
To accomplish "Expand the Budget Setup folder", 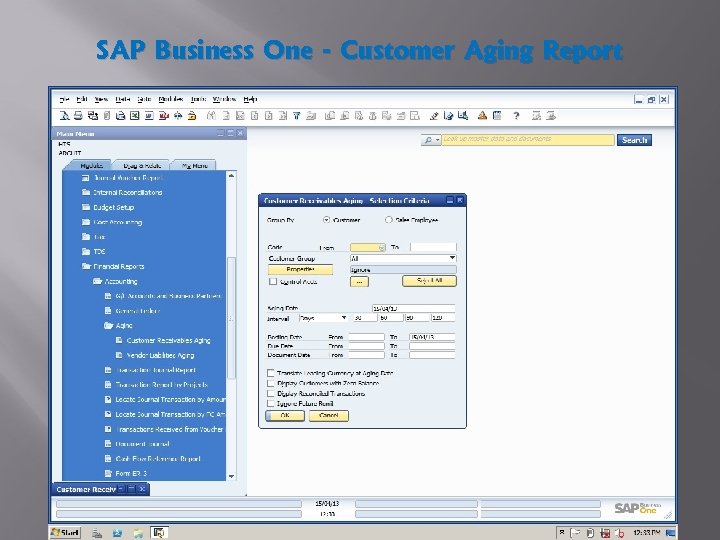I will coord(86,207).
